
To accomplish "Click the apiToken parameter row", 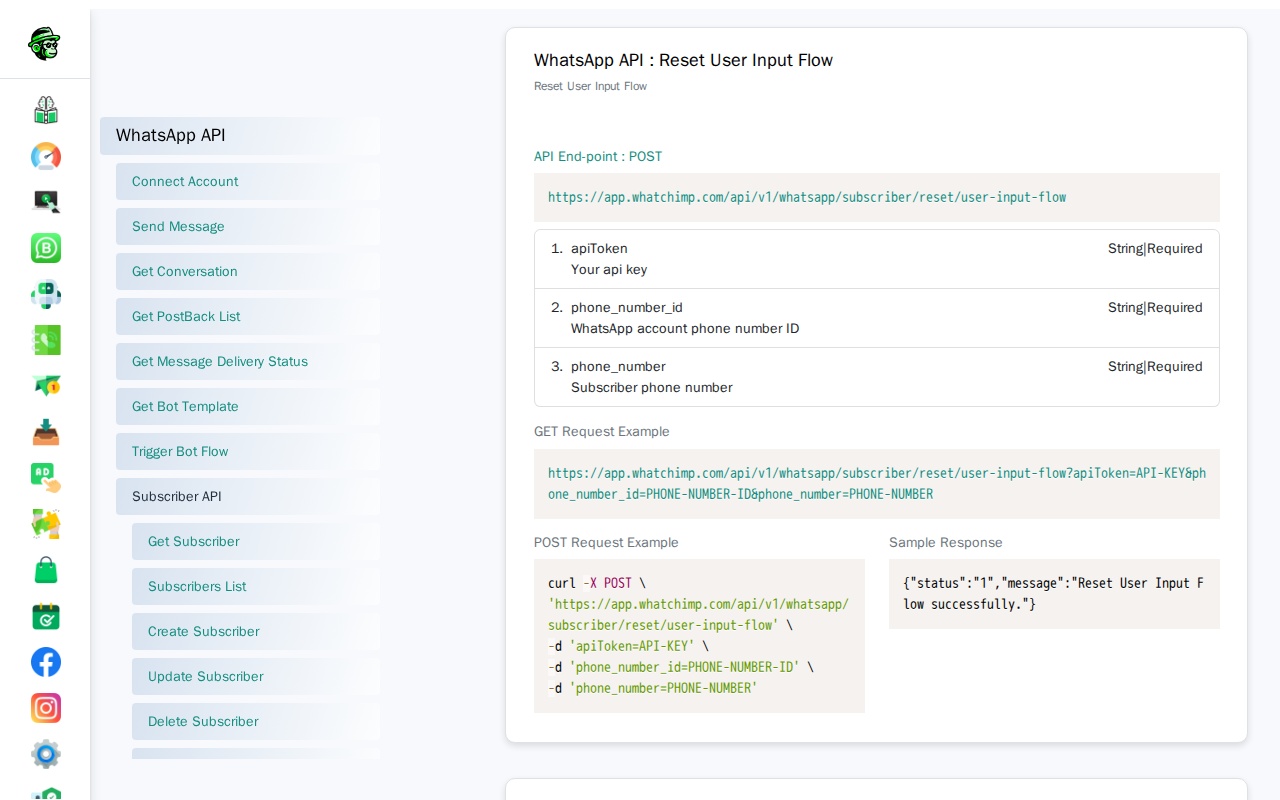I will pyautogui.click(x=877, y=259).
